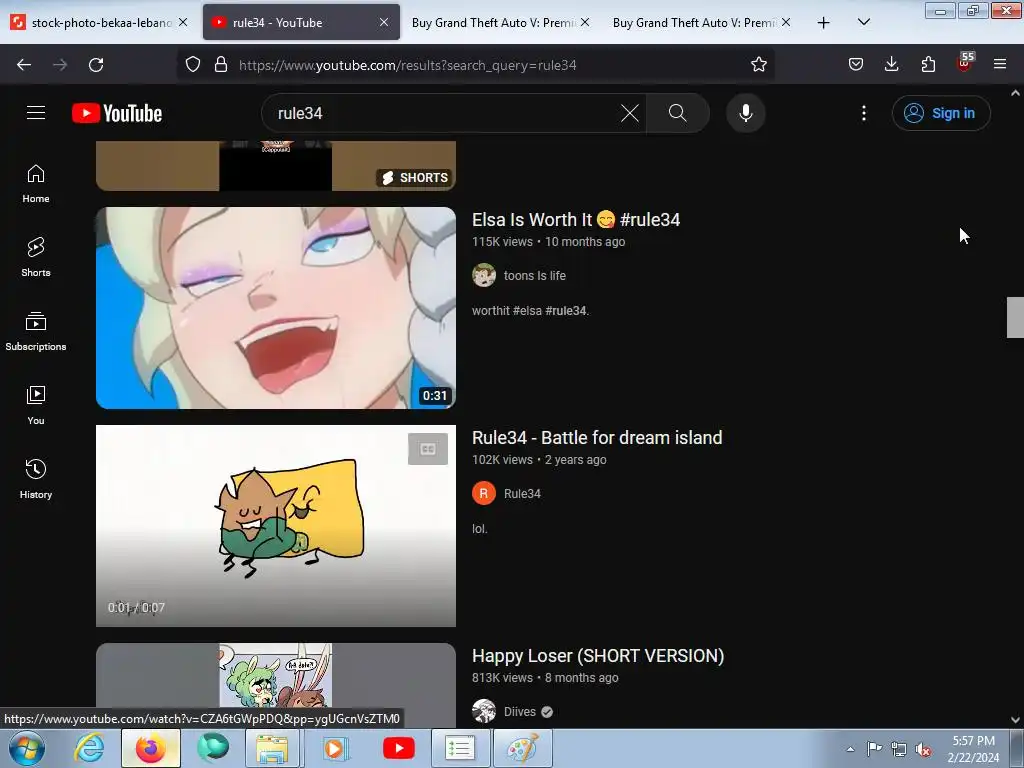This screenshot has width=1024, height=768.
Task: Open the Windows Start menu
Action: coord(27,748)
